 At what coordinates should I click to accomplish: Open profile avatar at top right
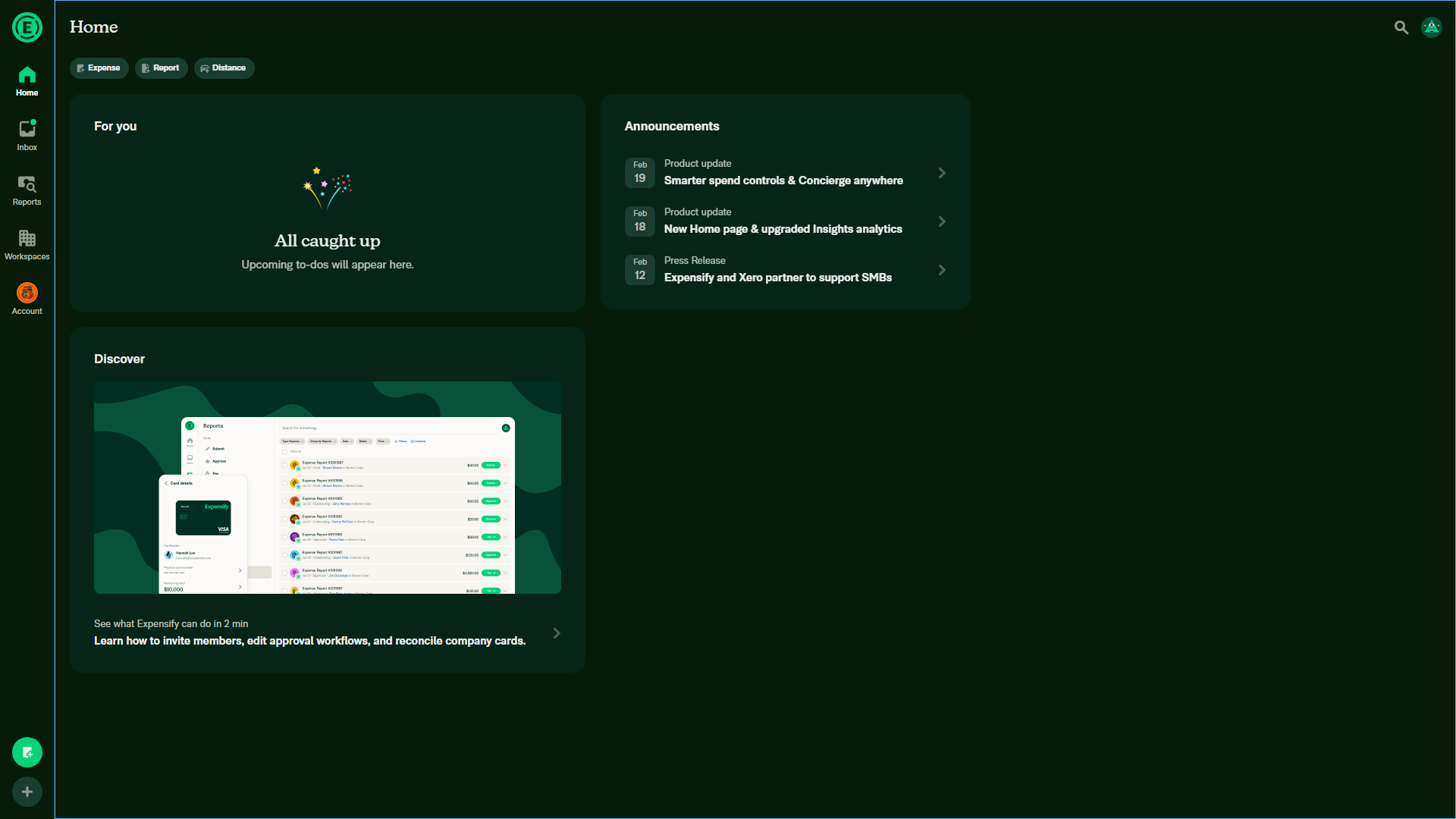pyautogui.click(x=1431, y=27)
